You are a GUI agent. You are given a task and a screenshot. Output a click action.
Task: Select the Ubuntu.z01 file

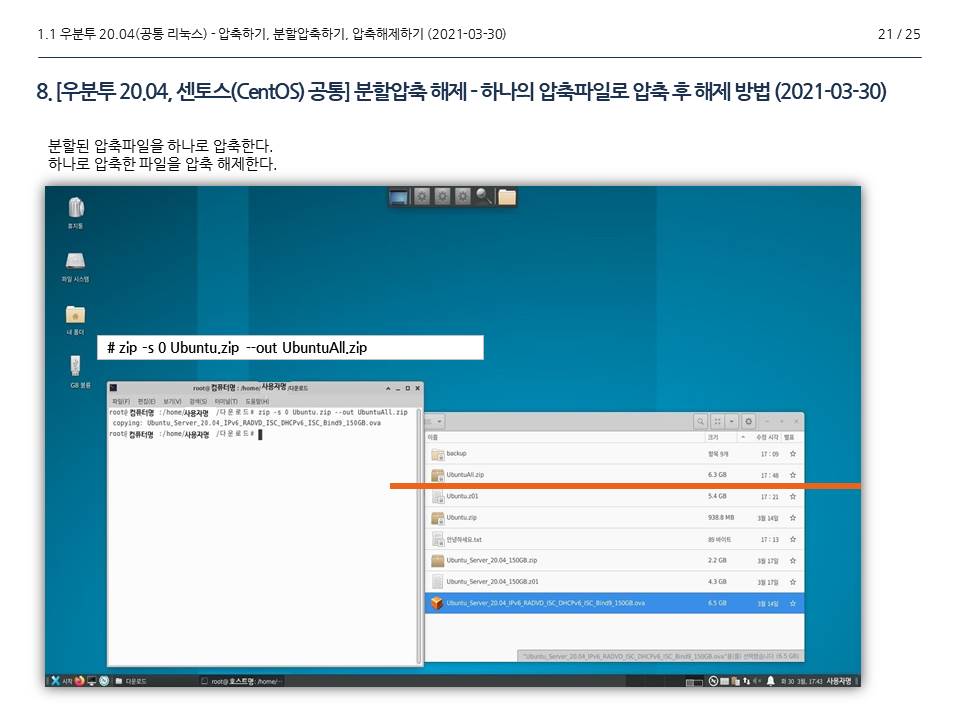(x=615, y=497)
